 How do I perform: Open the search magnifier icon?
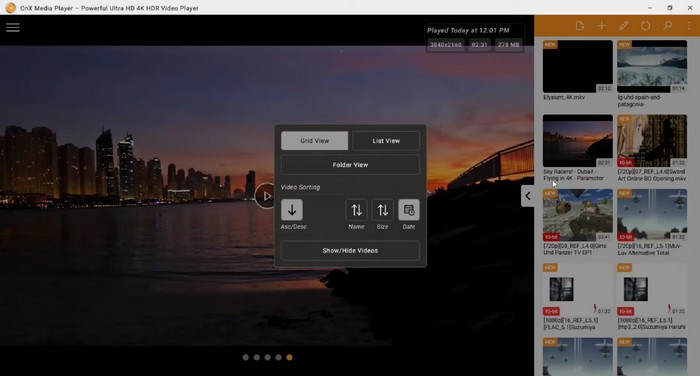pyautogui.click(x=667, y=26)
